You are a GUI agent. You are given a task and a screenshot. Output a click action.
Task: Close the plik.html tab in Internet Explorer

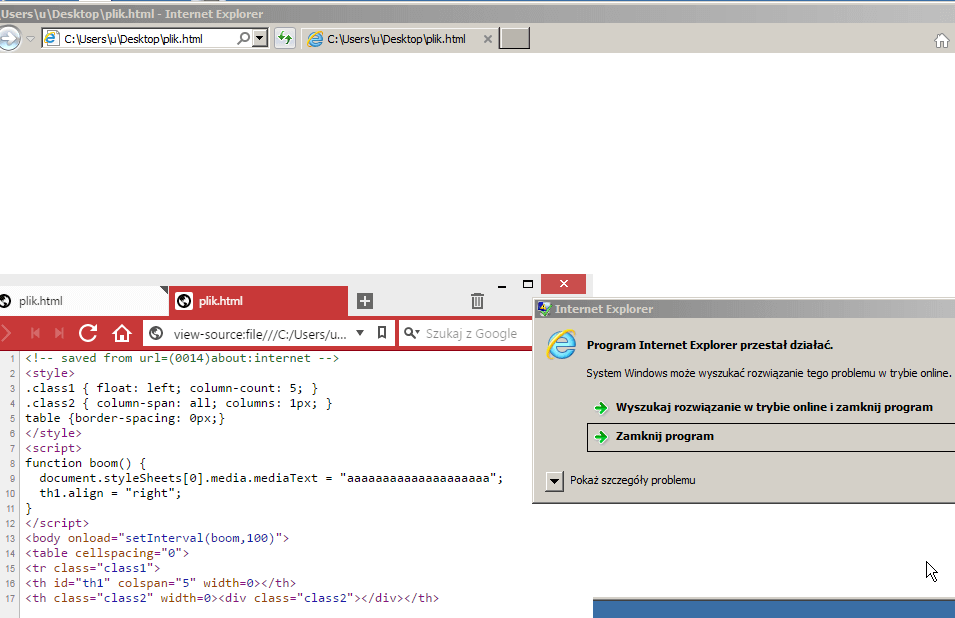[487, 39]
